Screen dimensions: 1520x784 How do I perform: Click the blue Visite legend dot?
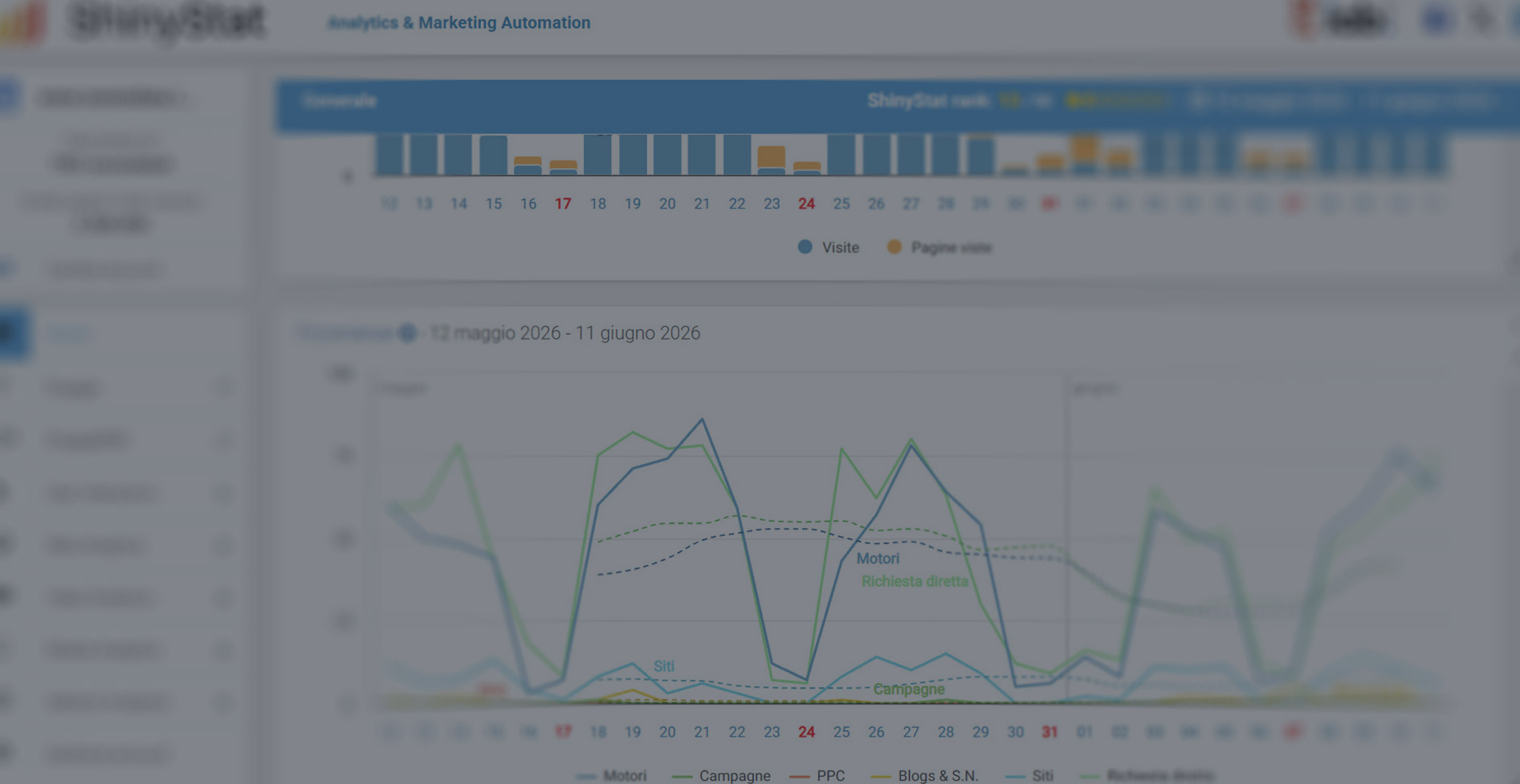click(805, 247)
